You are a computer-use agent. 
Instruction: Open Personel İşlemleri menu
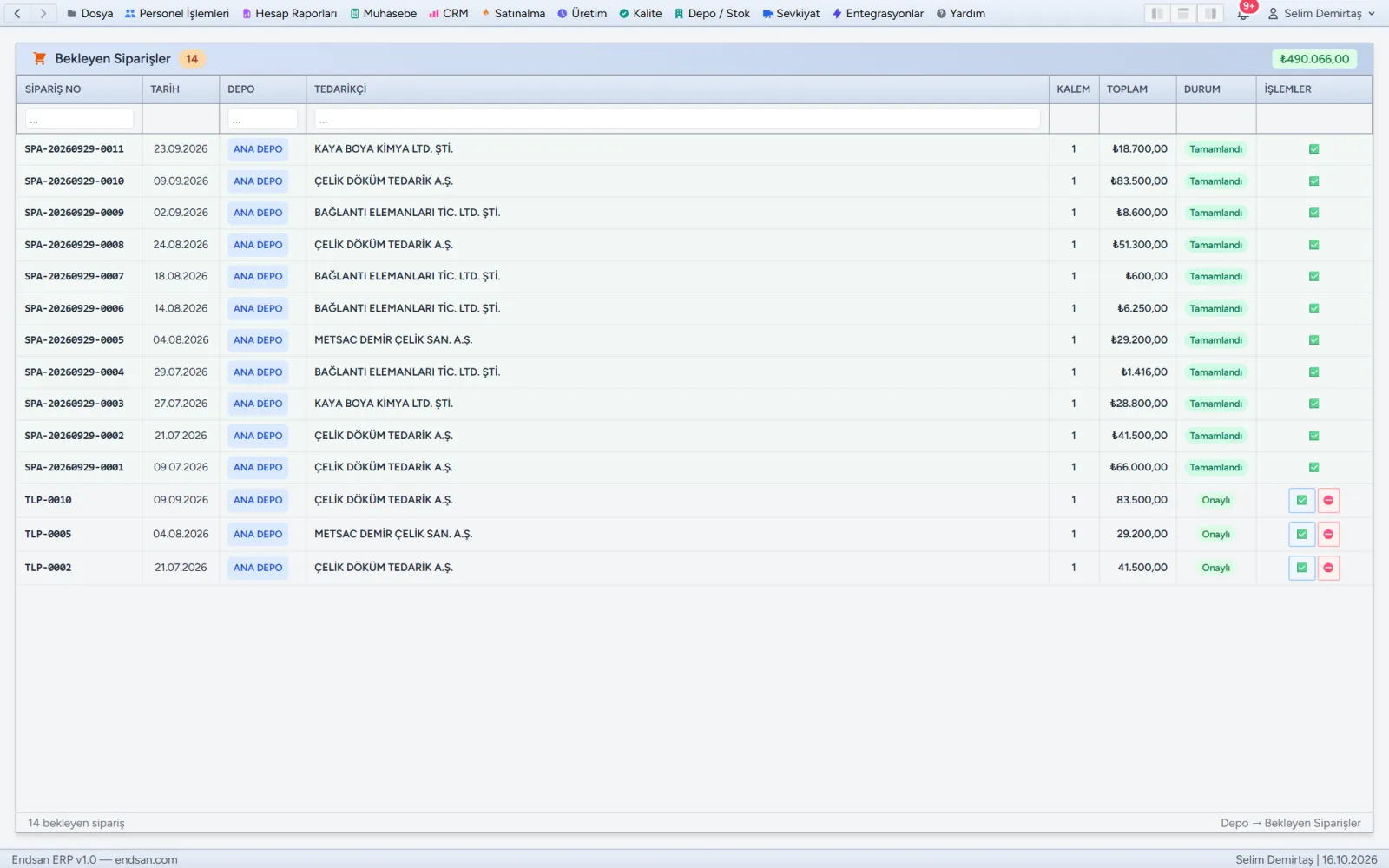tap(177, 14)
